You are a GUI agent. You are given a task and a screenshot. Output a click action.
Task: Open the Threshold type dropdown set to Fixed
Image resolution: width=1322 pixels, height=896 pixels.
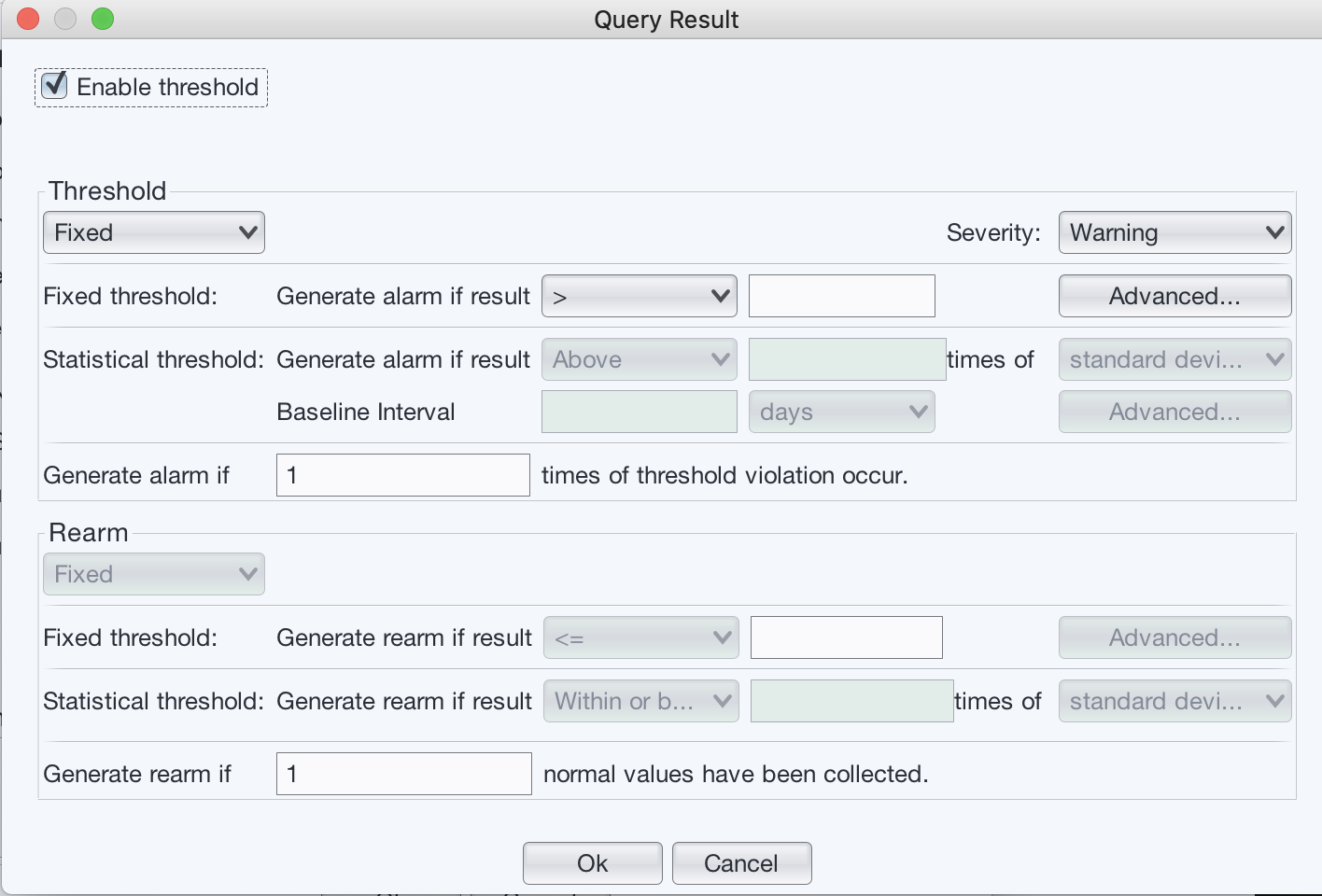point(154,232)
